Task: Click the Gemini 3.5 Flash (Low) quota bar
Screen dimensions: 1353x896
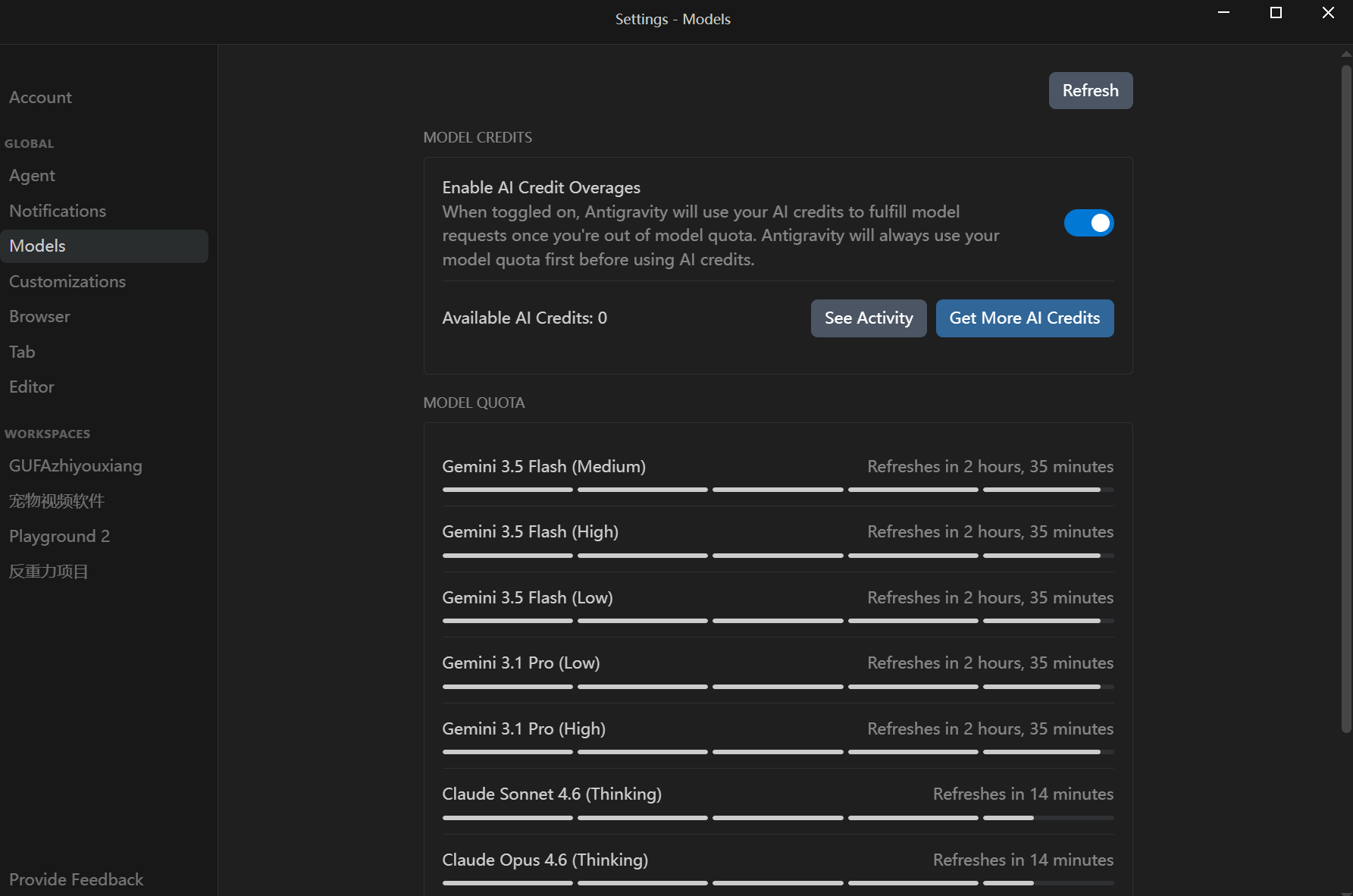Action: 778,621
